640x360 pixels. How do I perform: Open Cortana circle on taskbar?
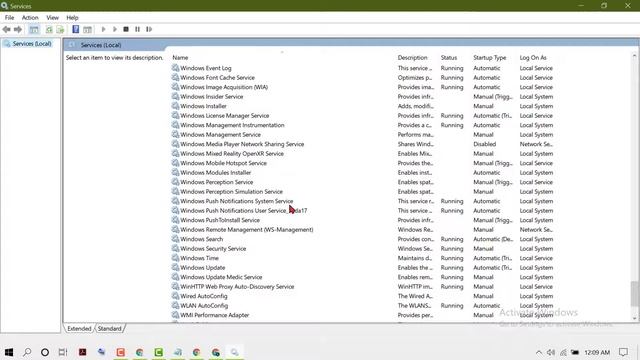pos(45,352)
